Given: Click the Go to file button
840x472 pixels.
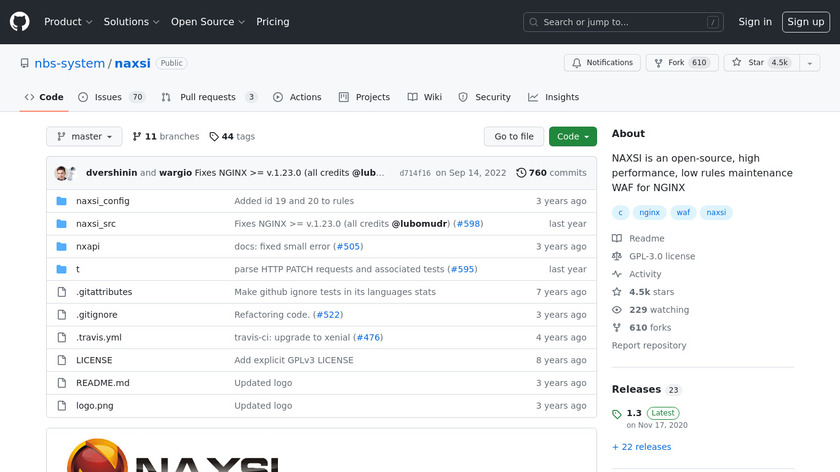Looking at the screenshot, I should pyautogui.click(x=514, y=137).
